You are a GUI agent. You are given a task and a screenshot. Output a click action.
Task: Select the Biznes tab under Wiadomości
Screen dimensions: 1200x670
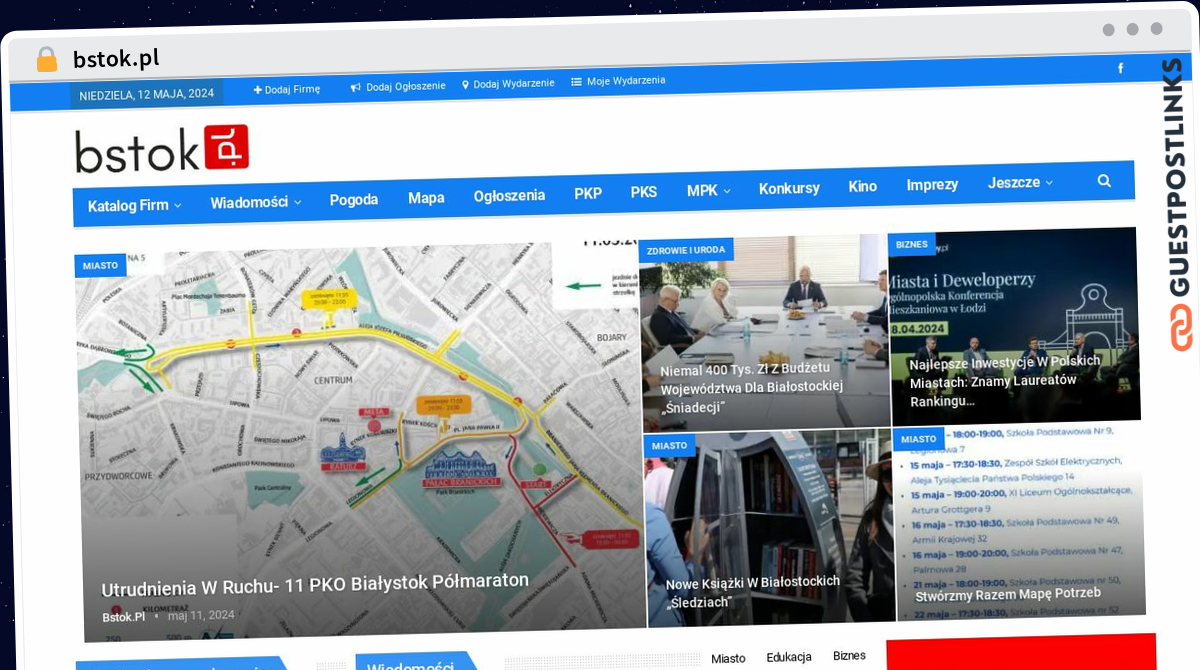coord(849,656)
